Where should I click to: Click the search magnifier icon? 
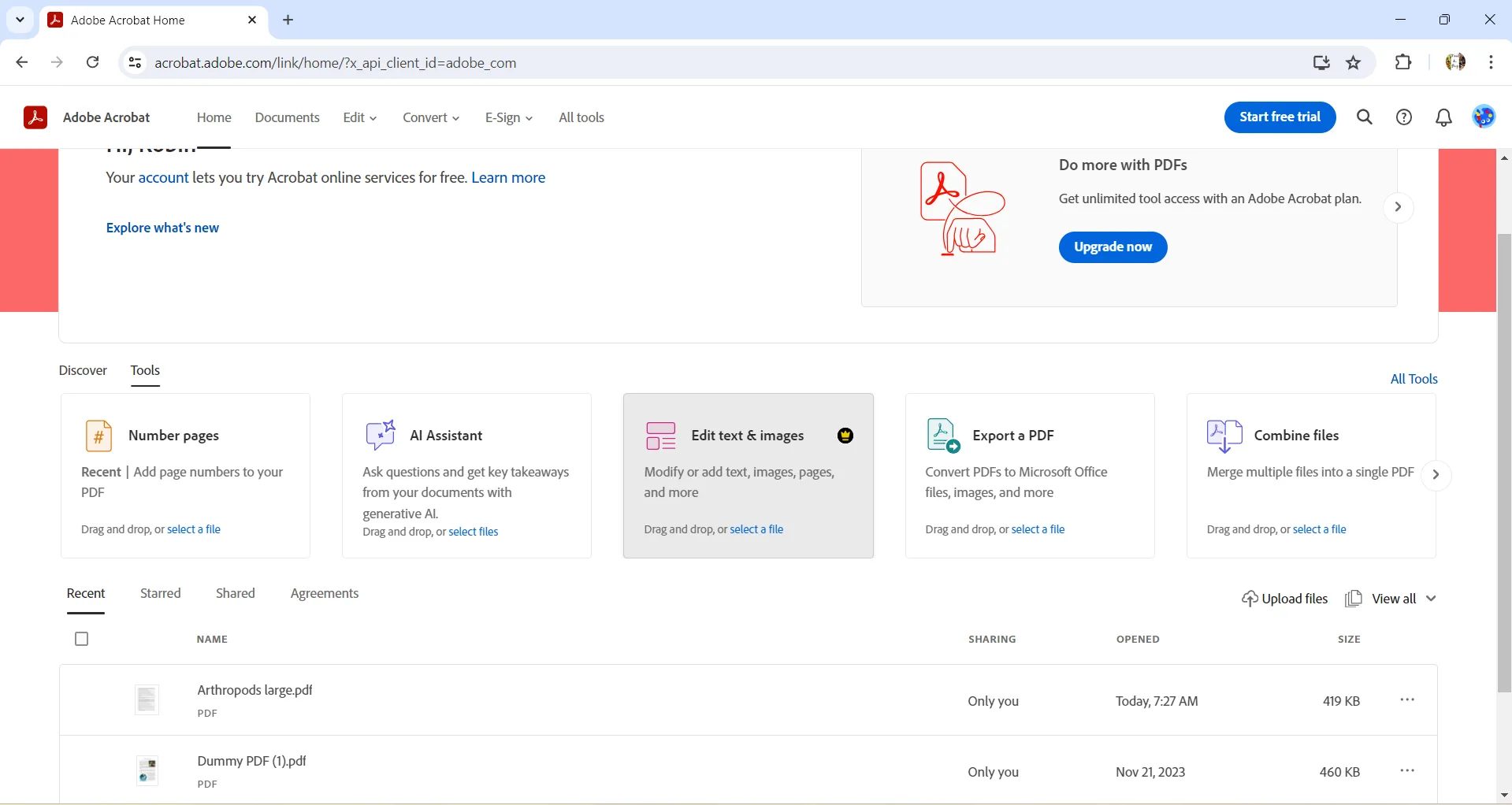pyautogui.click(x=1365, y=117)
